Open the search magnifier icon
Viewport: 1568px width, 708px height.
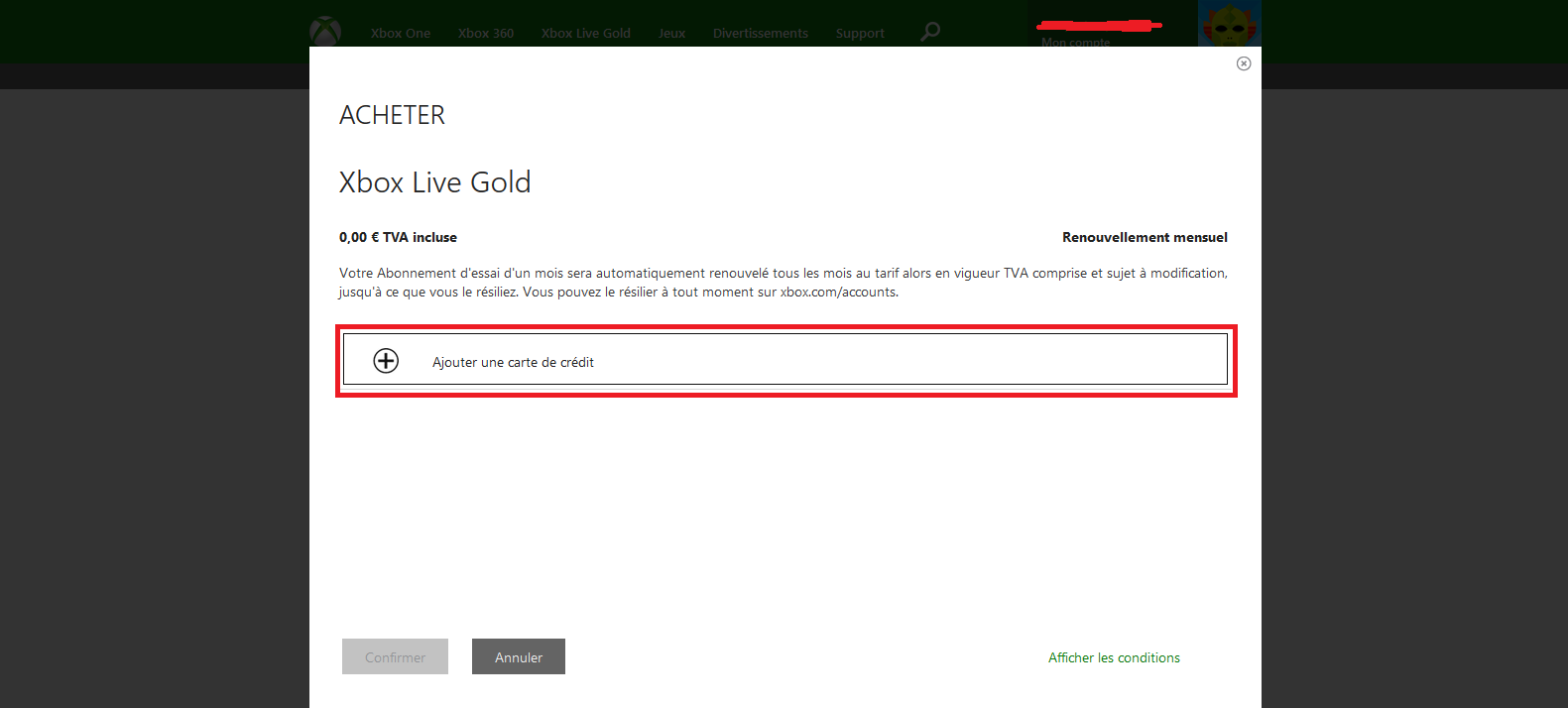point(929,32)
